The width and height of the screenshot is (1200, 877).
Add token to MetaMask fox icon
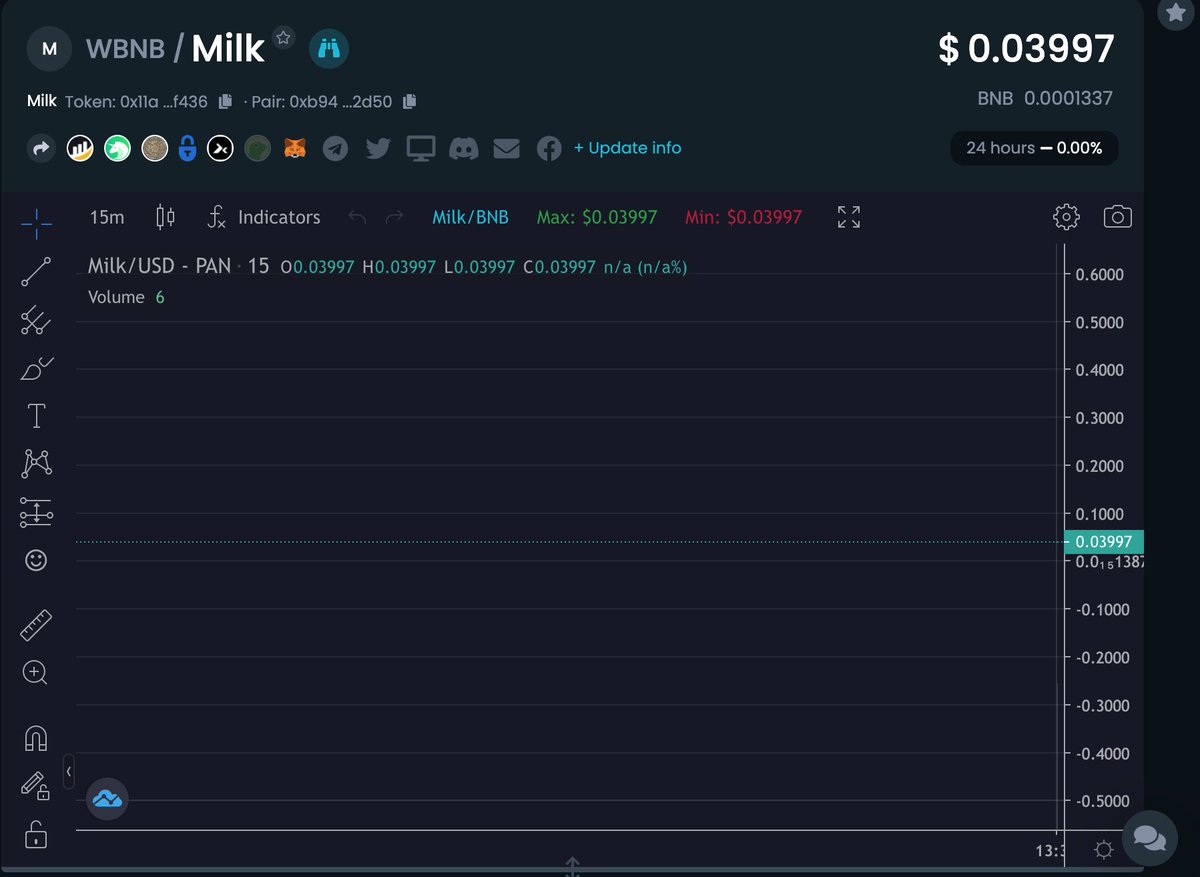(x=296, y=149)
